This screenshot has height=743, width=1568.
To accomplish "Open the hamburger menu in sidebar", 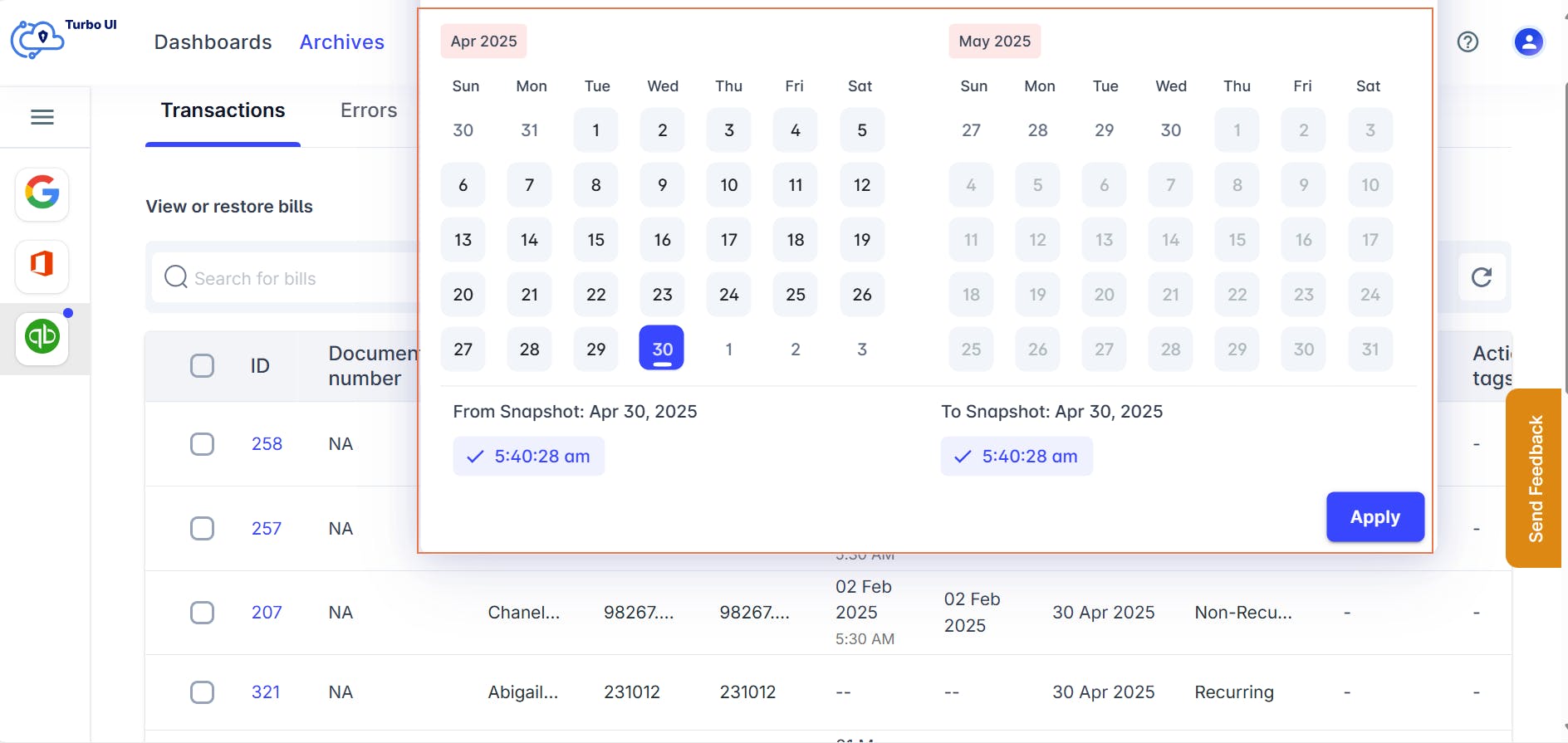I will click(x=42, y=117).
